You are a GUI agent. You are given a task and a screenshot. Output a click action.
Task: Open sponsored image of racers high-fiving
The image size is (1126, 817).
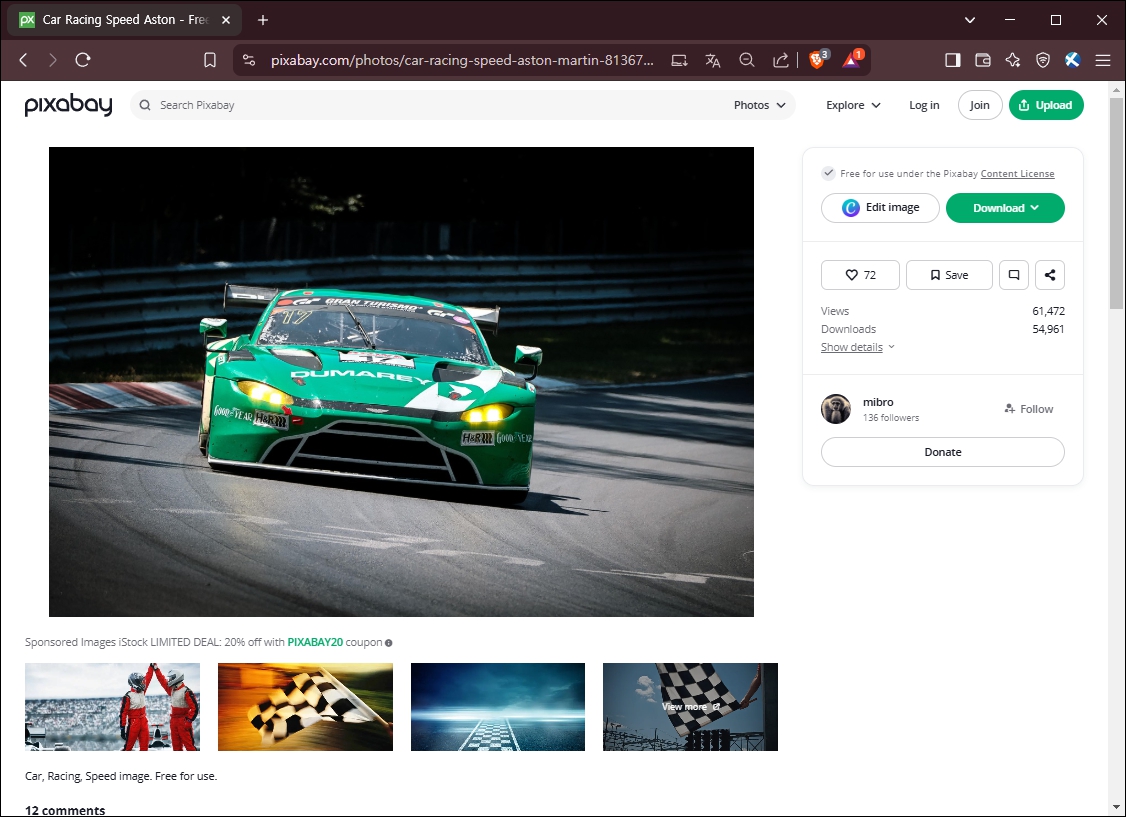[112, 706]
